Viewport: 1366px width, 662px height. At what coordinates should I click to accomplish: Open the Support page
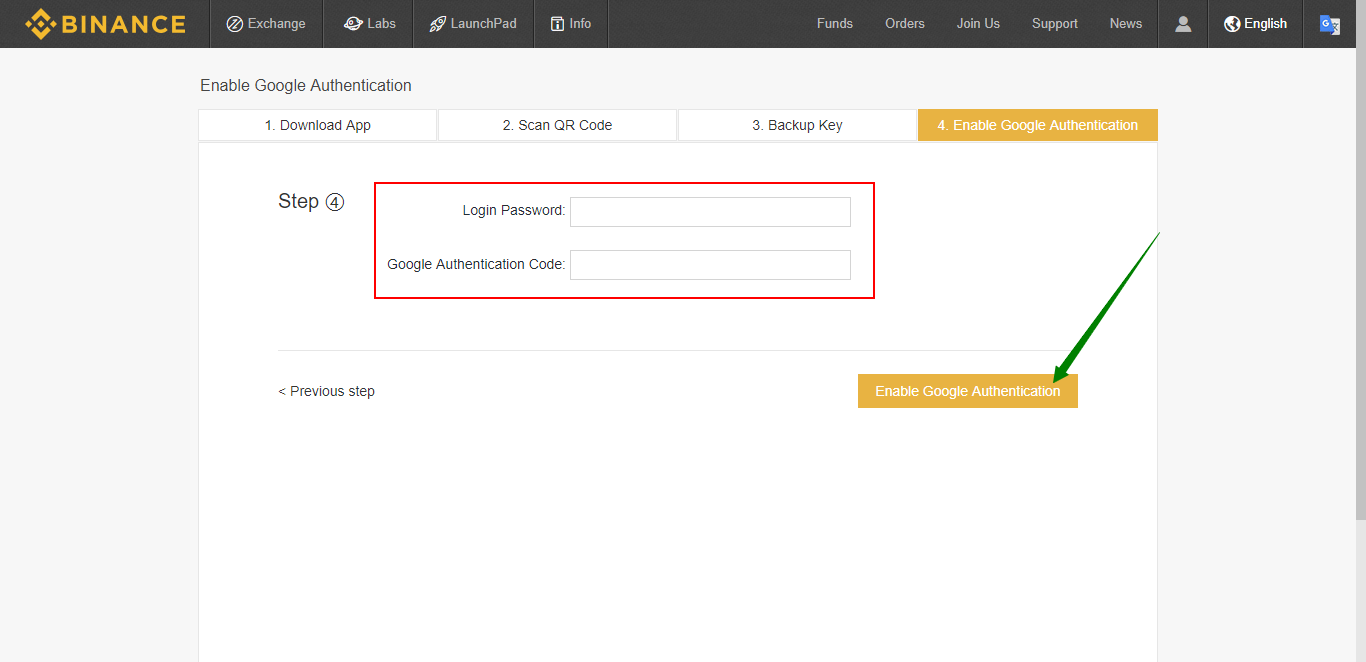coord(1055,24)
